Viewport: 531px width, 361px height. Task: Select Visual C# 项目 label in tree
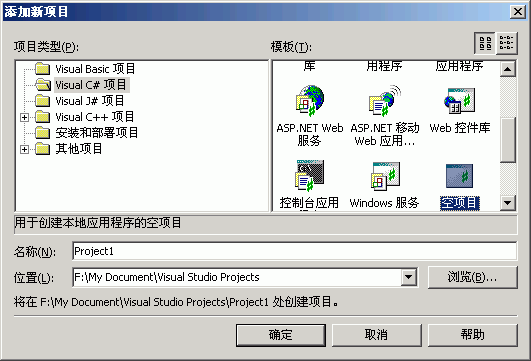(x=91, y=85)
